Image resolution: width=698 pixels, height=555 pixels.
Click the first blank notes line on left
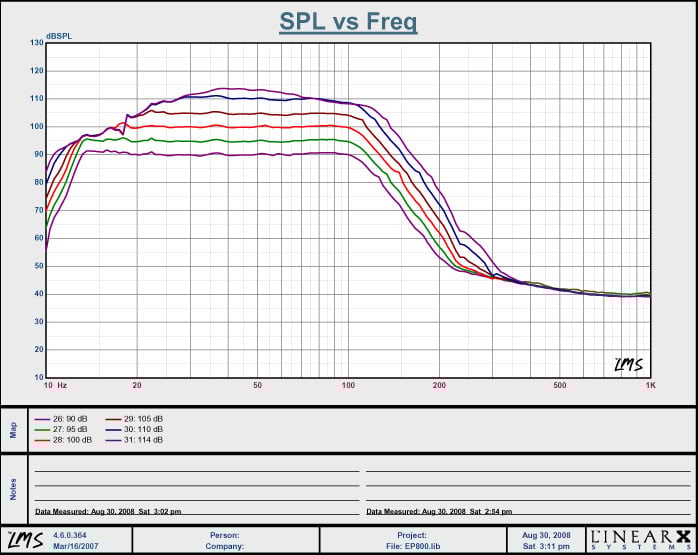pyautogui.click(x=196, y=469)
